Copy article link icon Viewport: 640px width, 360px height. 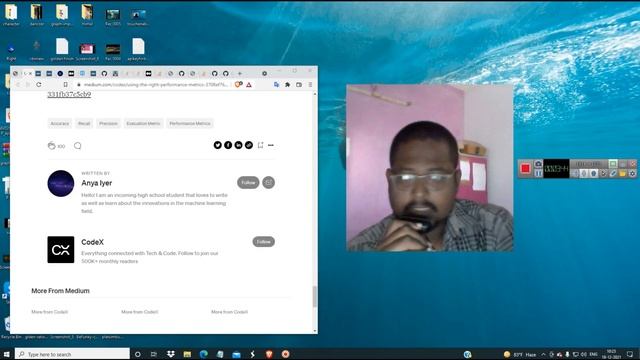pyautogui.click(x=249, y=145)
